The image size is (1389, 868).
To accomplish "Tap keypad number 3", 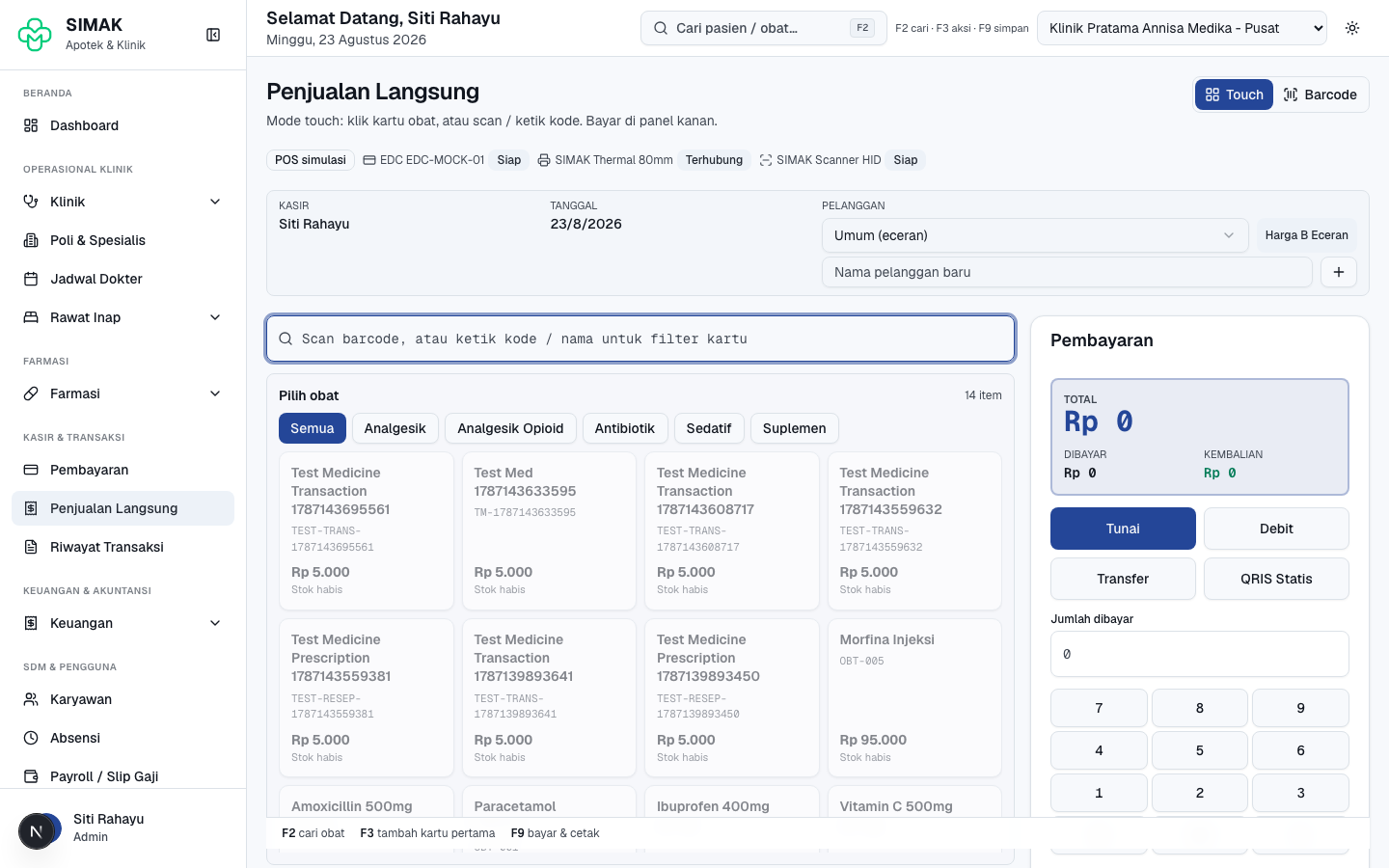I will 1300,793.
